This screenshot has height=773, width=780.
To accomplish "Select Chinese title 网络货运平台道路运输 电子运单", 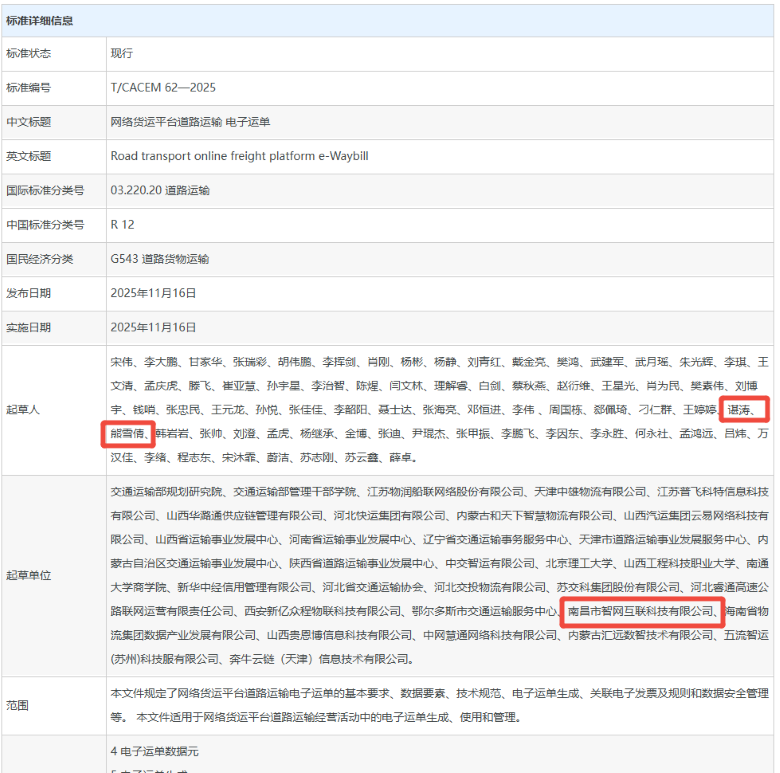I will pos(190,122).
